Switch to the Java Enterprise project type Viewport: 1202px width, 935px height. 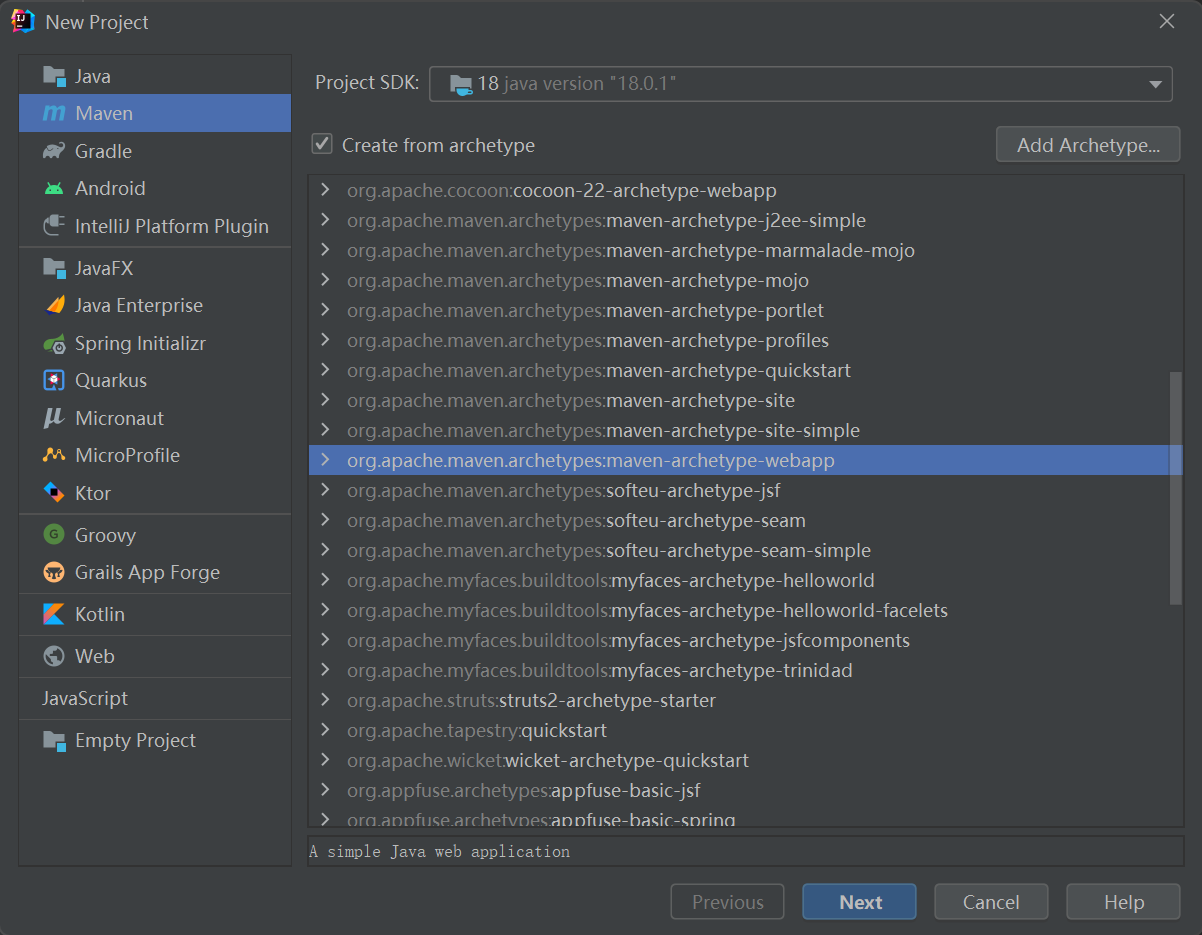click(138, 306)
